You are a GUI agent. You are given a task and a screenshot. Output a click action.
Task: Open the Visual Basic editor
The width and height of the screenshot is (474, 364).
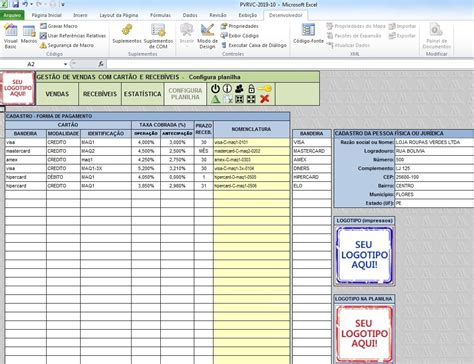pyautogui.click(x=11, y=36)
